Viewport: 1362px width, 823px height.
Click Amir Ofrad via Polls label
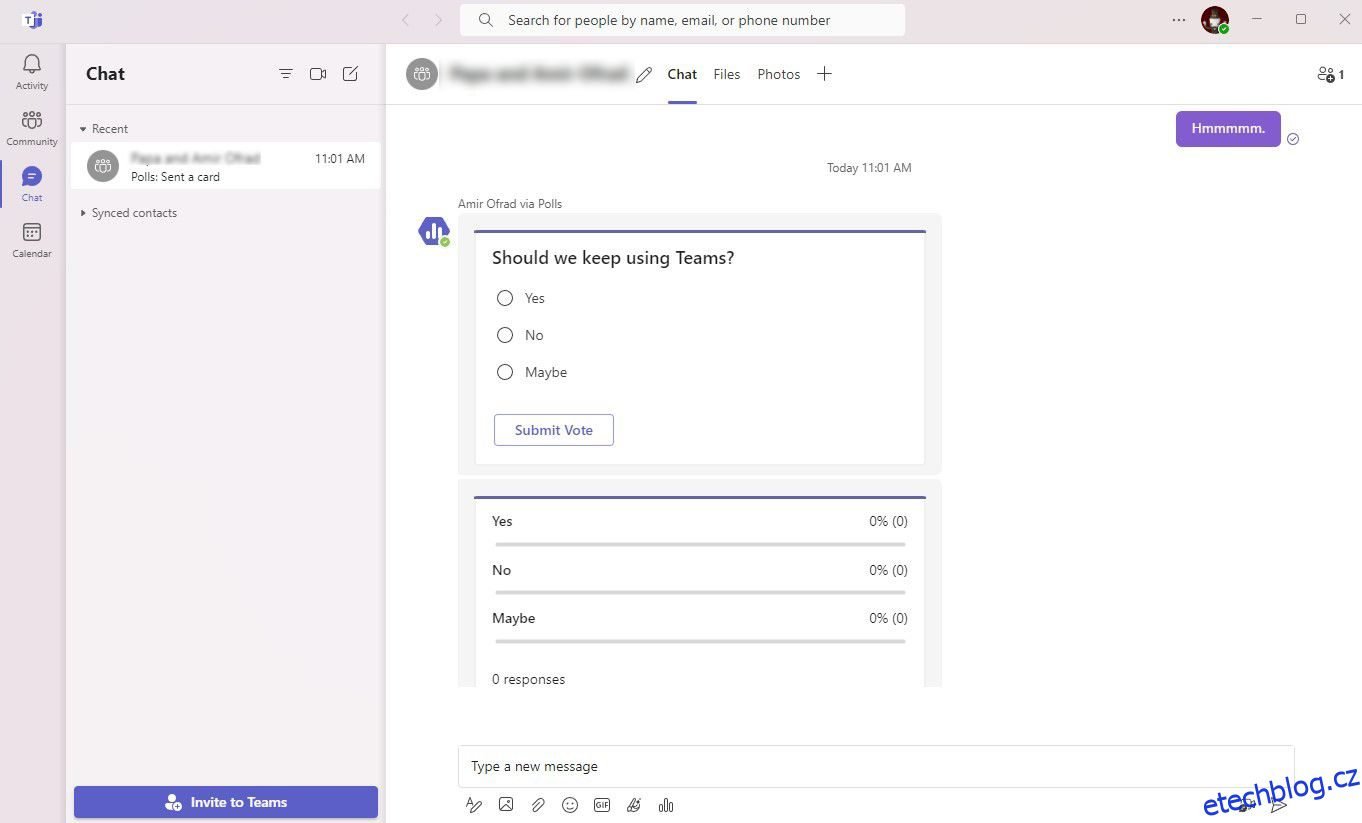(x=510, y=204)
